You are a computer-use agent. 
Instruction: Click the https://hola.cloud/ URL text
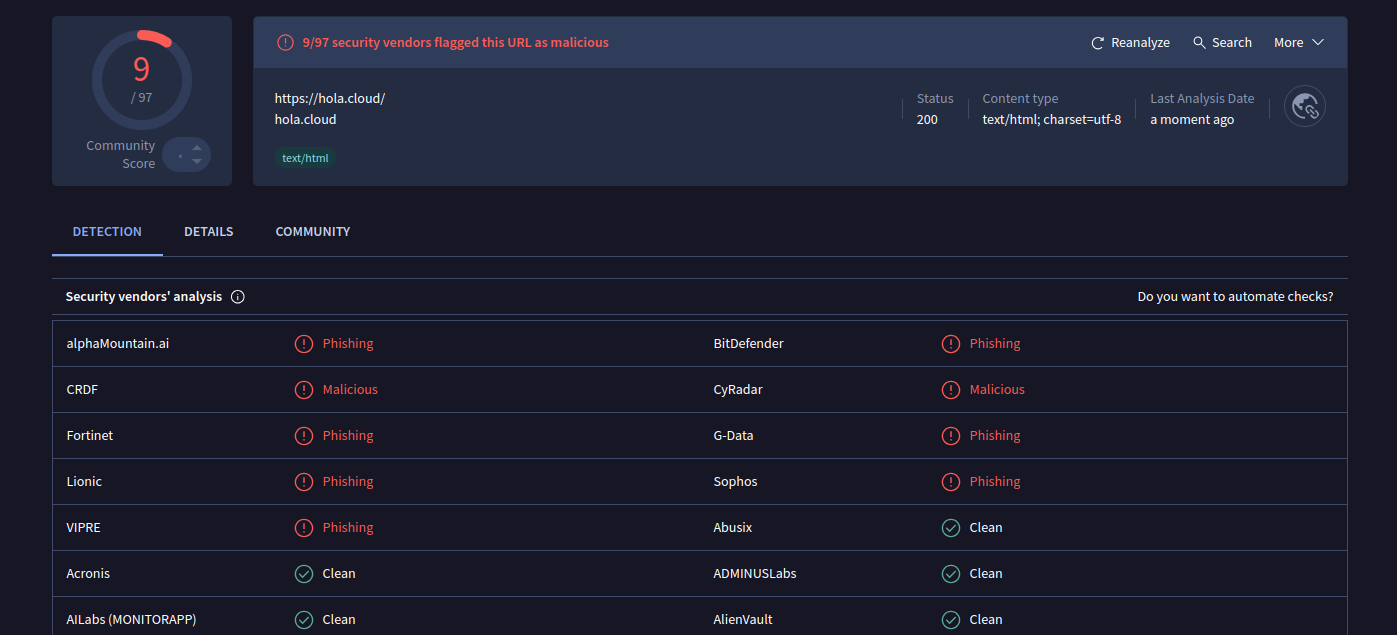point(330,98)
